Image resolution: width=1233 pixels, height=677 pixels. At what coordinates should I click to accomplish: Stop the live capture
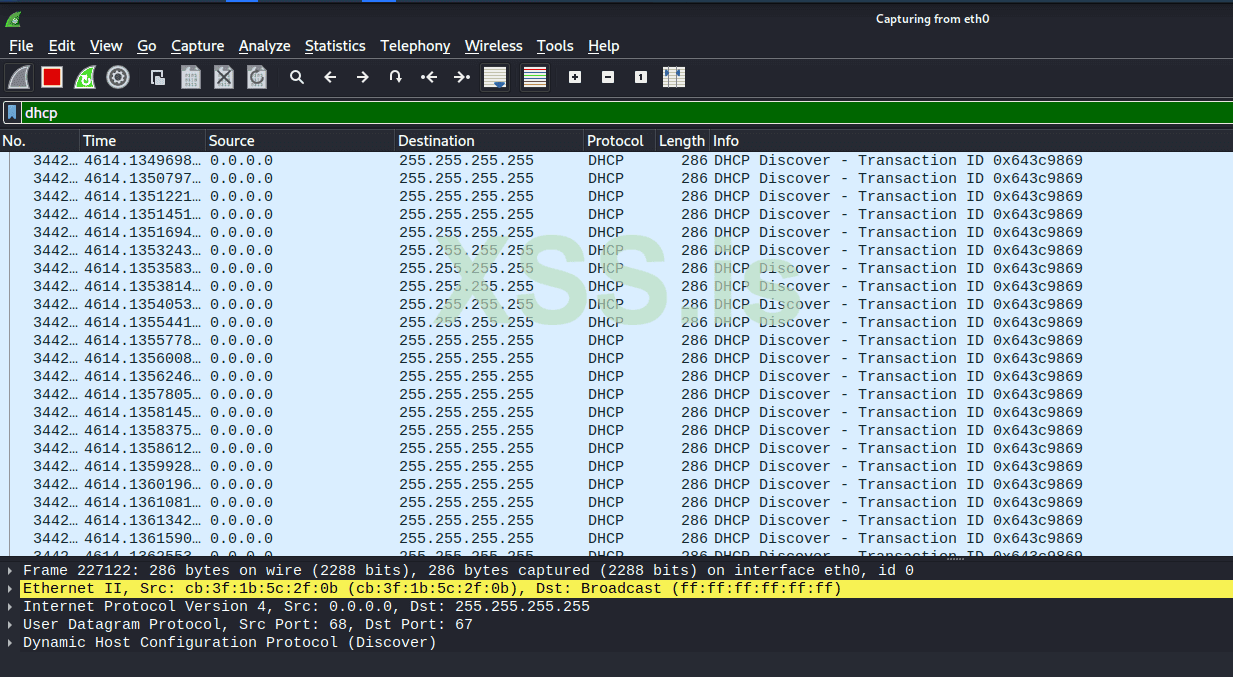coord(51,77)
